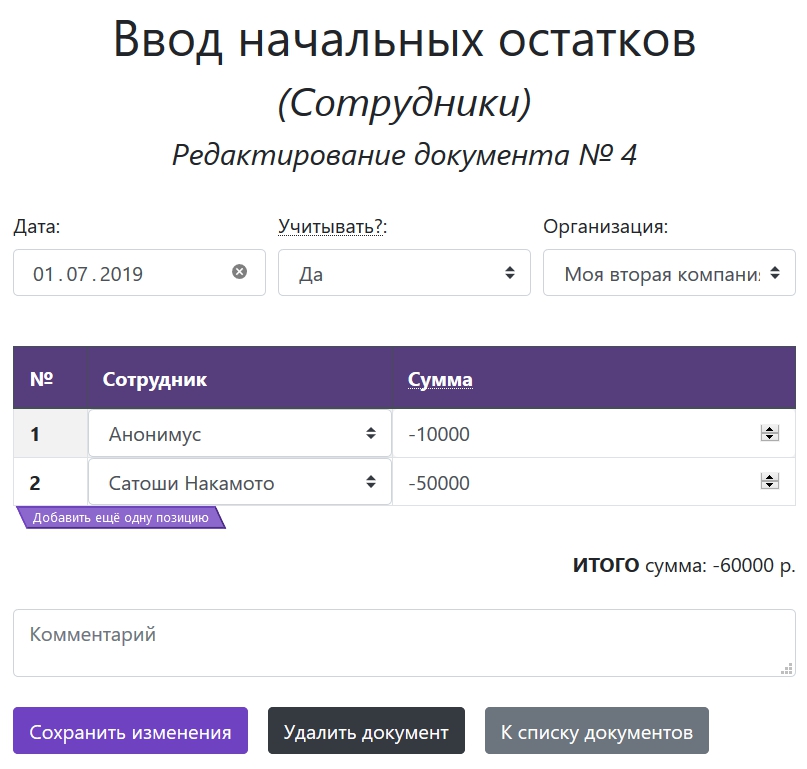This screenshot has height=769, width=807.
Task: Clear the date field with the X icon
Action: pyautogui.click(x=239, y=272)
